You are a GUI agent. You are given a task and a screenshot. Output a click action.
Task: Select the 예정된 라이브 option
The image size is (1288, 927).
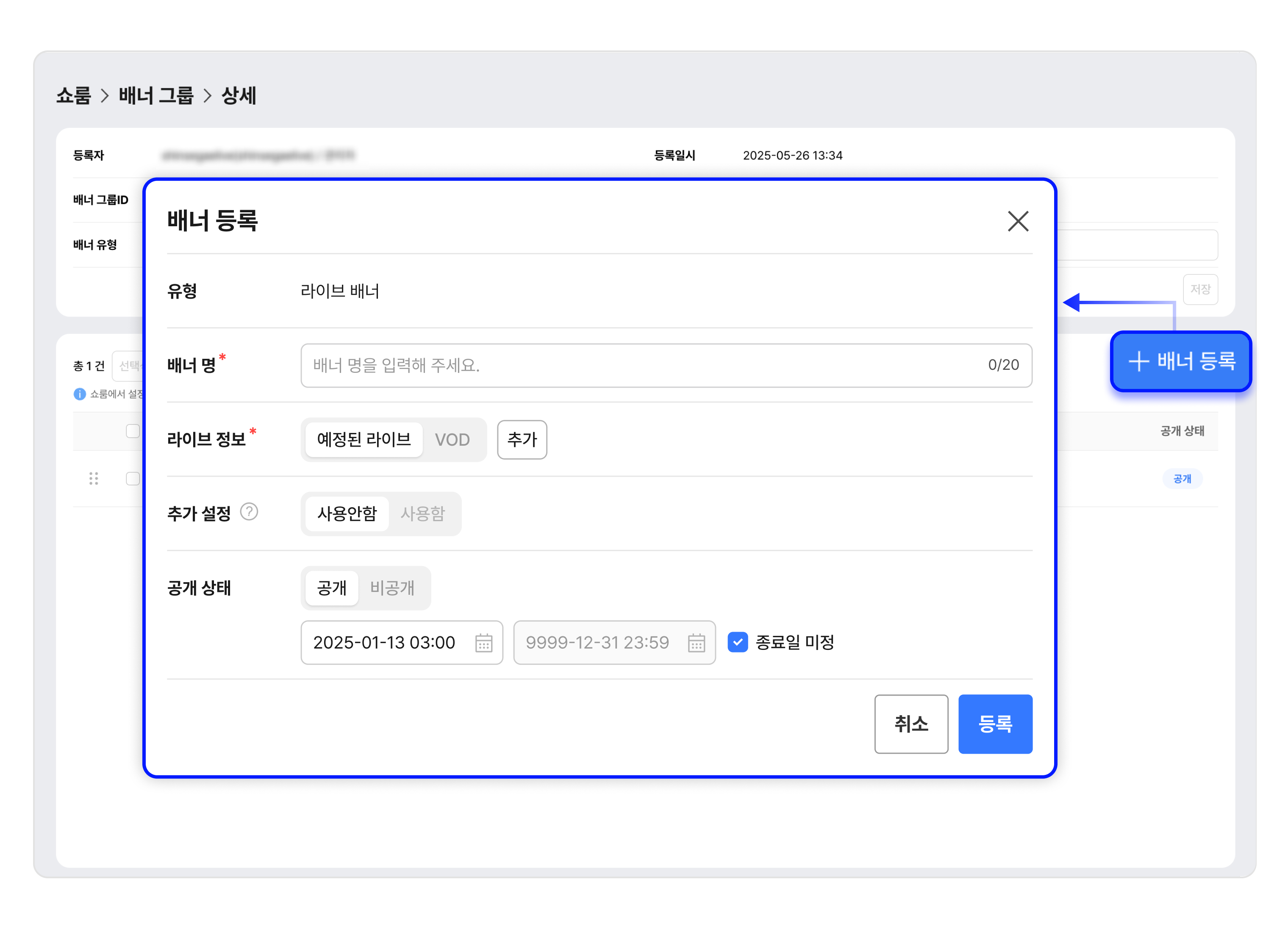364,439
